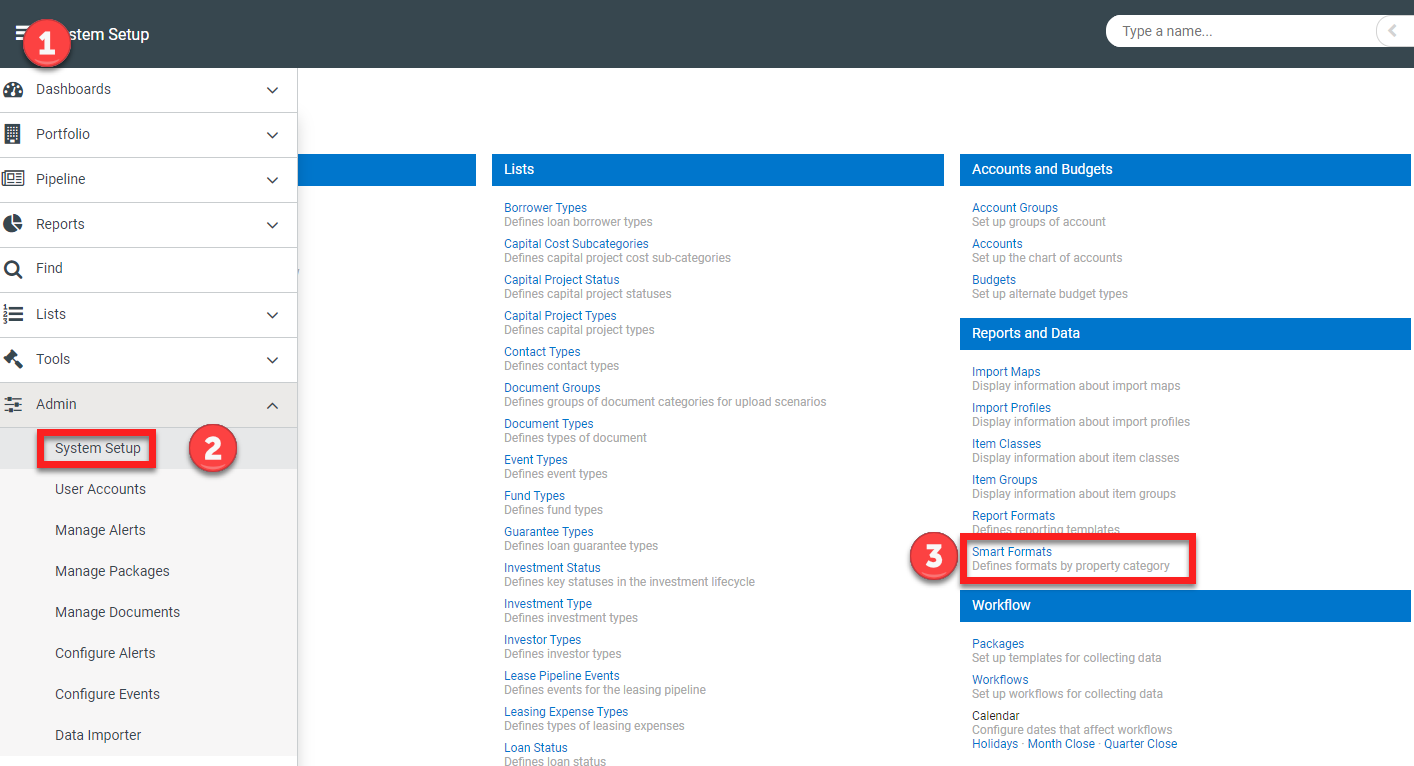Open the Smart Formats link
1414x766 pixels.
coord(1011,551)
